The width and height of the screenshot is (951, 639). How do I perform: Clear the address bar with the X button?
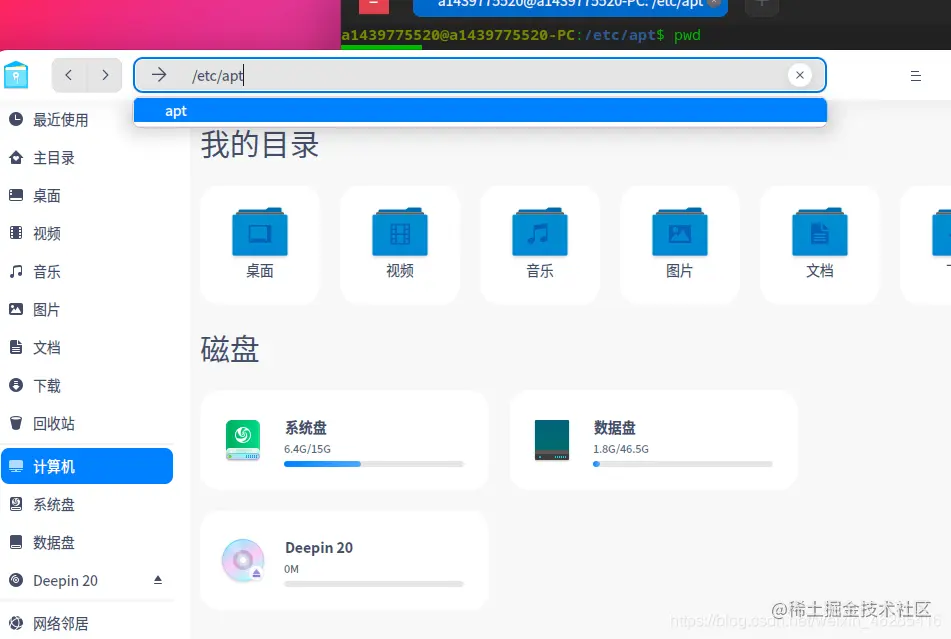(800, 74)
